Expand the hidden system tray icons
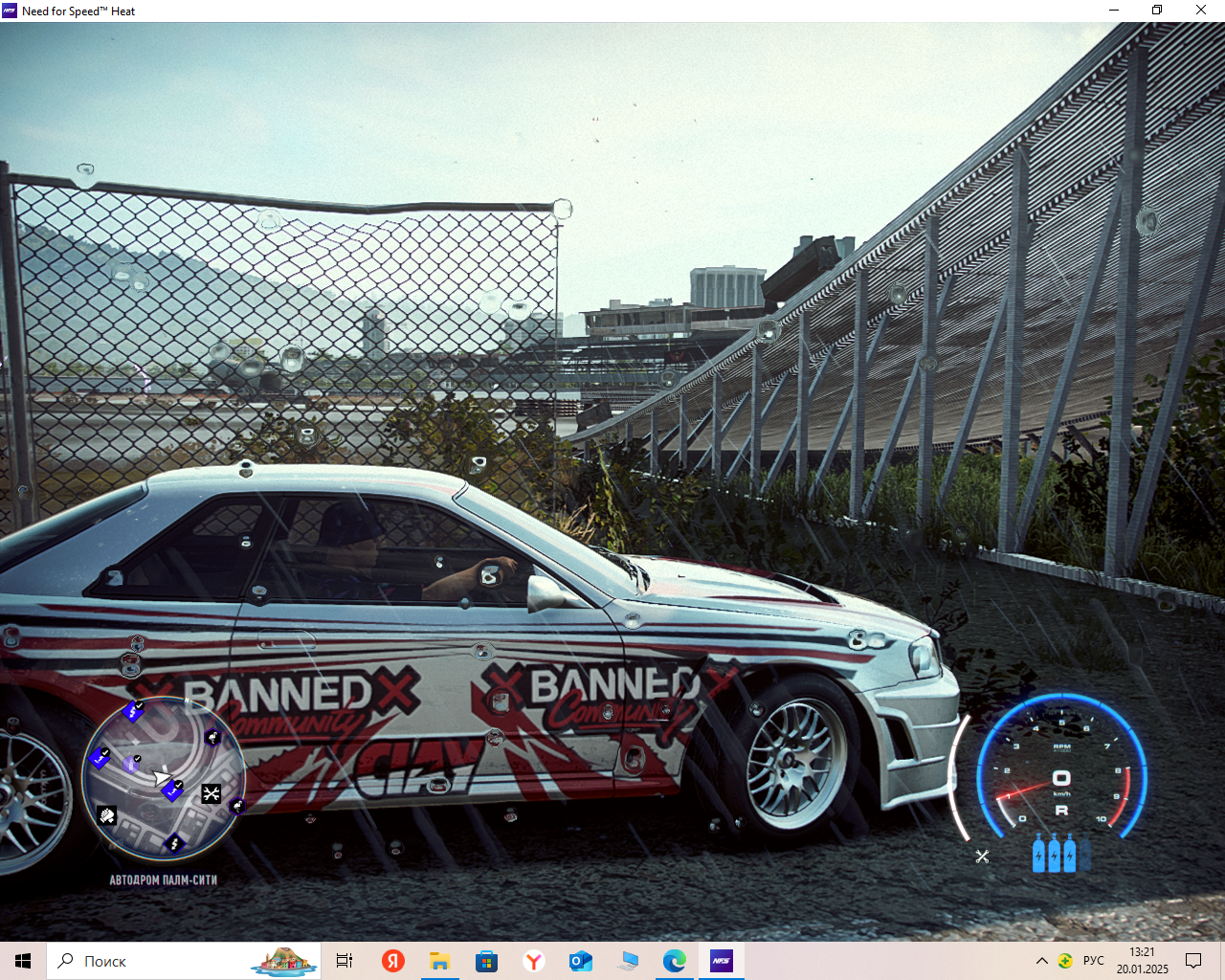Image resolution: width=1225 pixels, height=980 pixels. 1041,961
